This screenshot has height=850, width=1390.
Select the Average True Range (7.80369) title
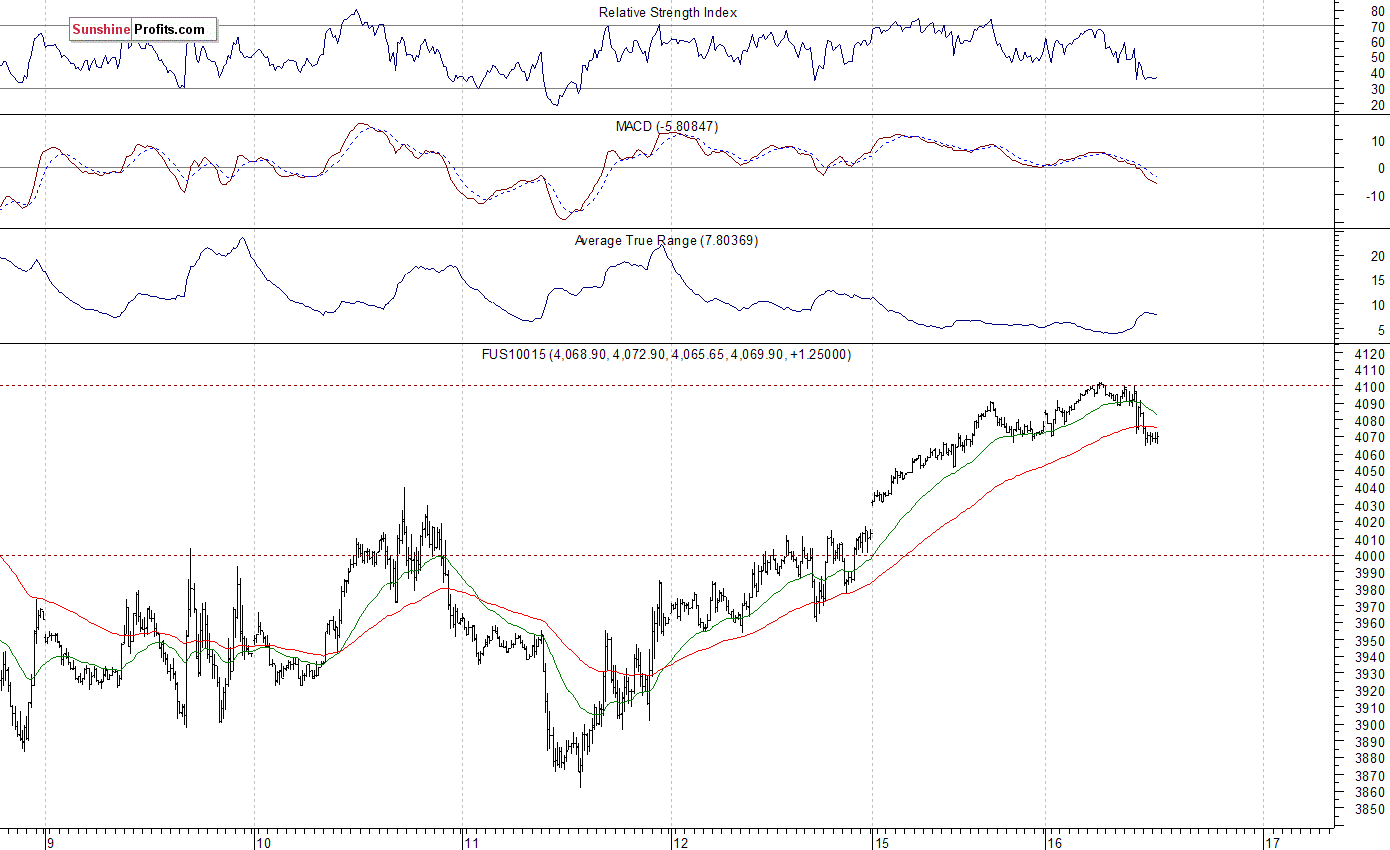[x=666, y=240]
